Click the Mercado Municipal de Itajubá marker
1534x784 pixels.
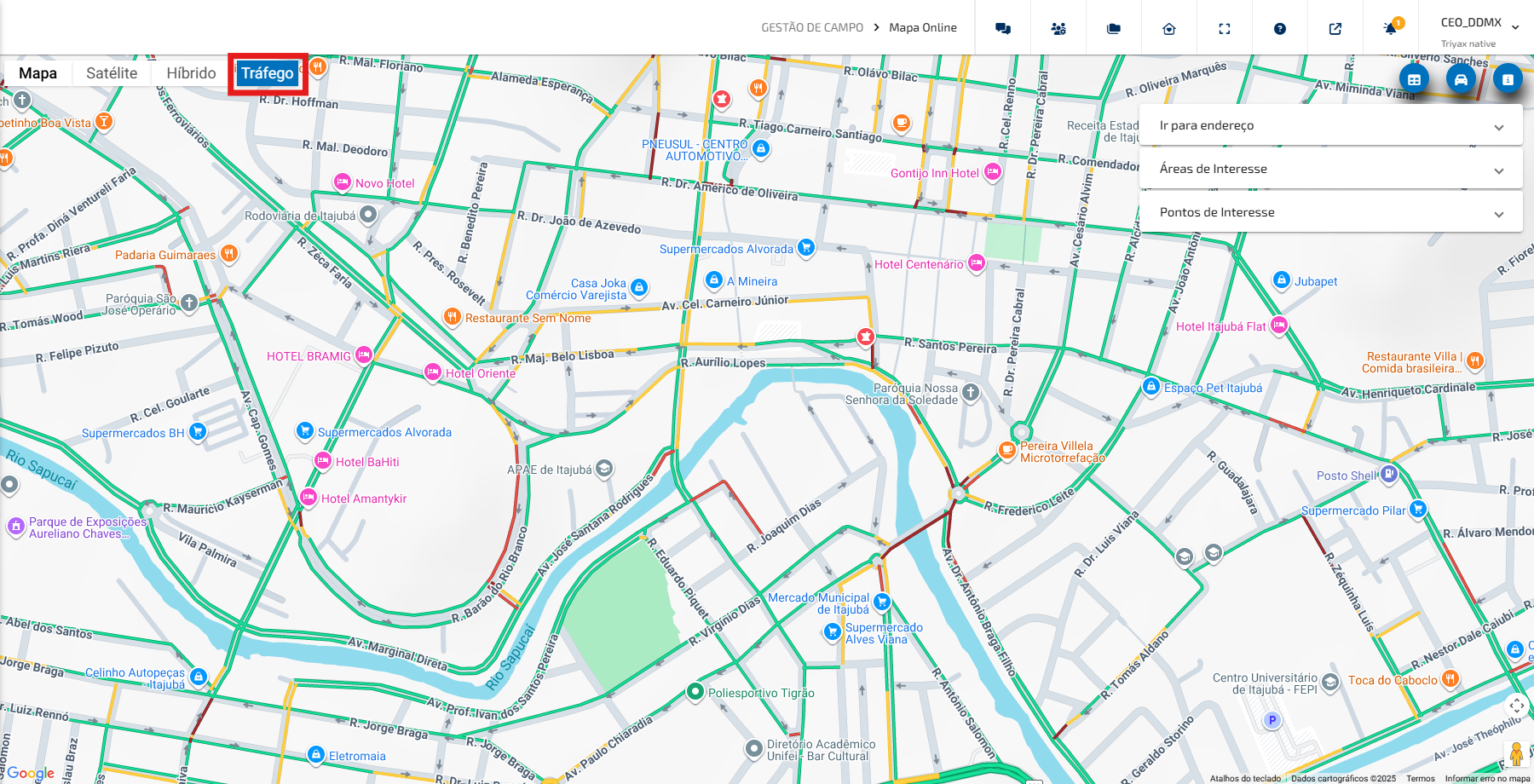click(x=882, y=602)
